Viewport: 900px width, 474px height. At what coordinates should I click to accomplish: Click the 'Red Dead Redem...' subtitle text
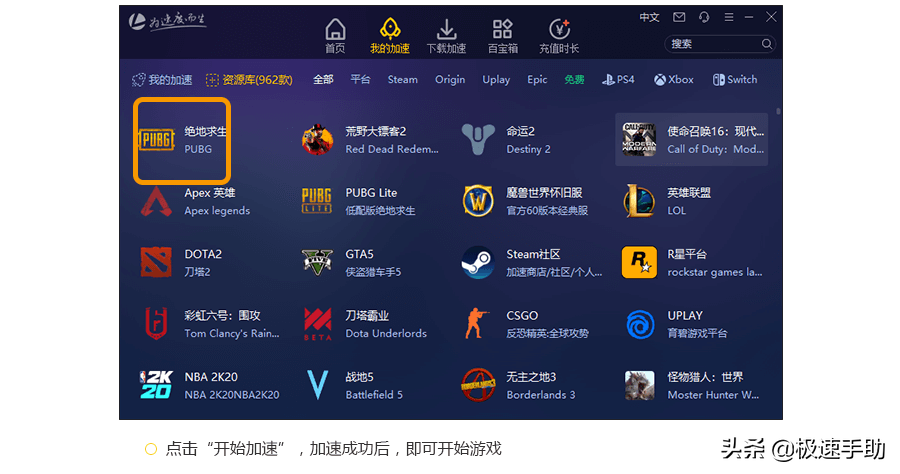[391, 149]
